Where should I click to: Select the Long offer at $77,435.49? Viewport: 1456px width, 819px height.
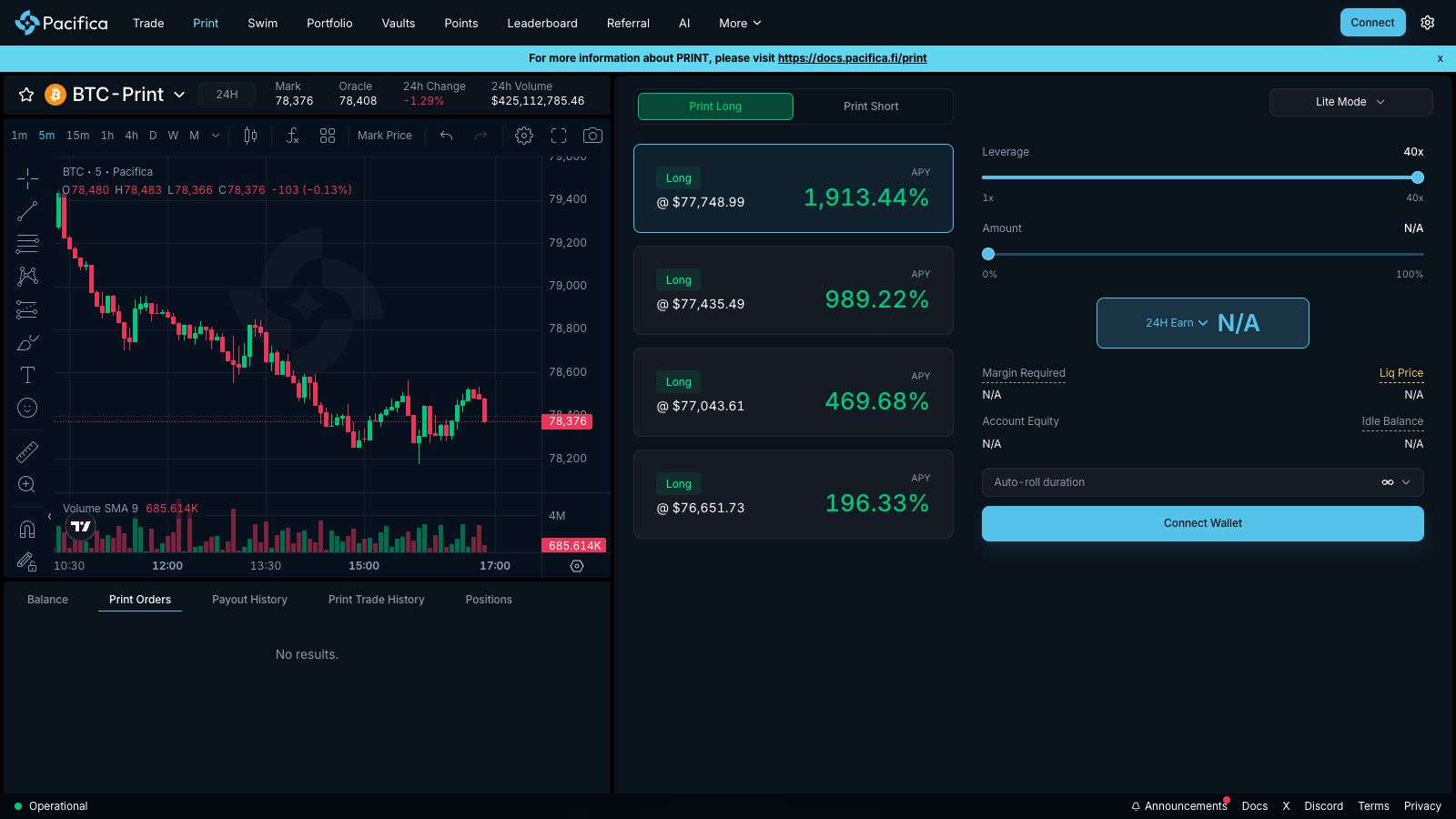[794, 290]
